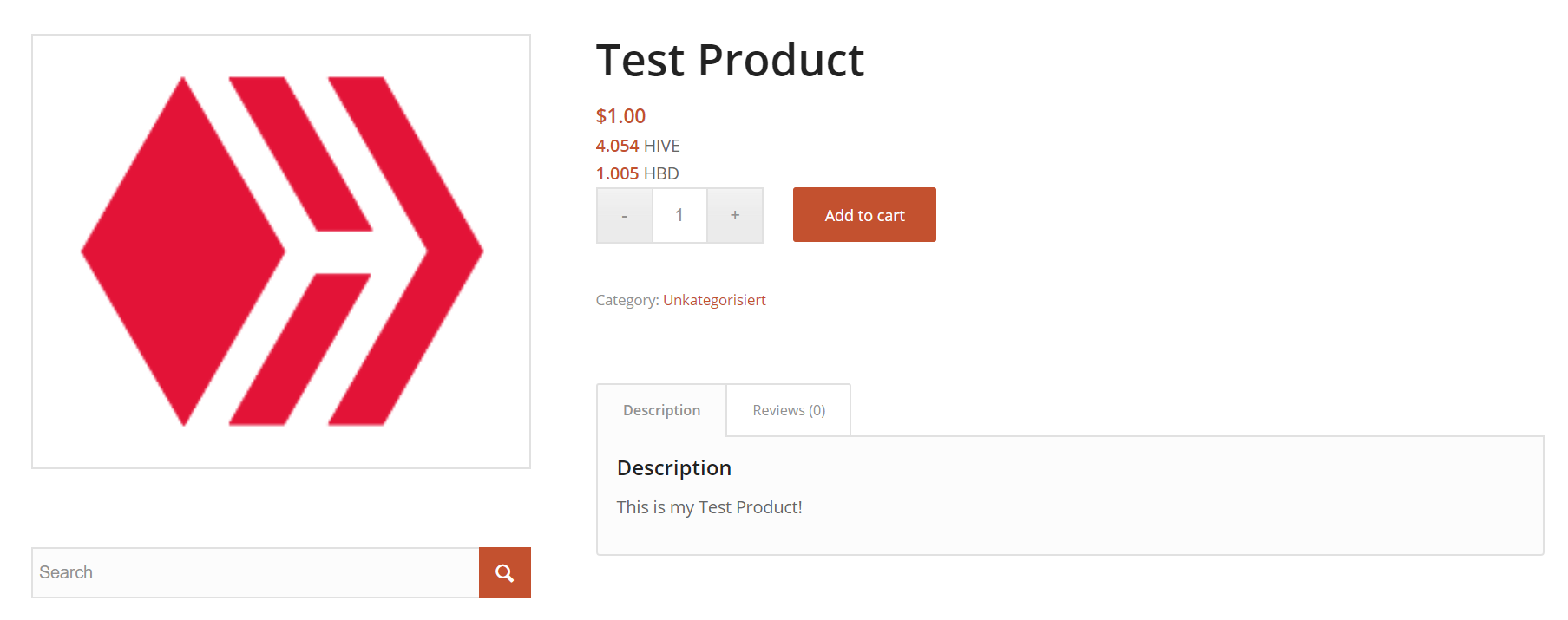Decrease quantity with the minus button
The height and width of the screenshot is (620, 1568).
pos(625,215)
